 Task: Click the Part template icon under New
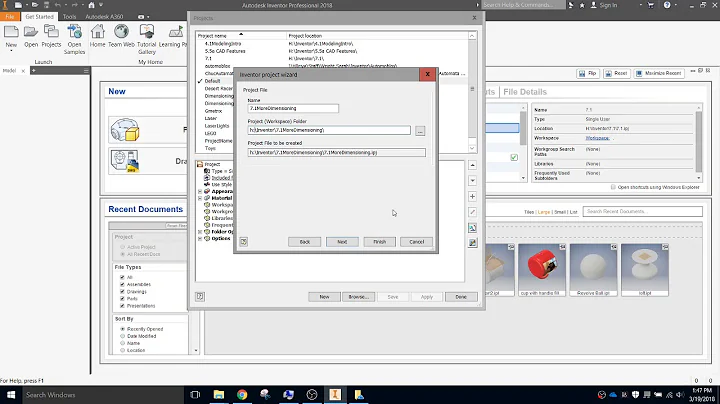[125, 130]
